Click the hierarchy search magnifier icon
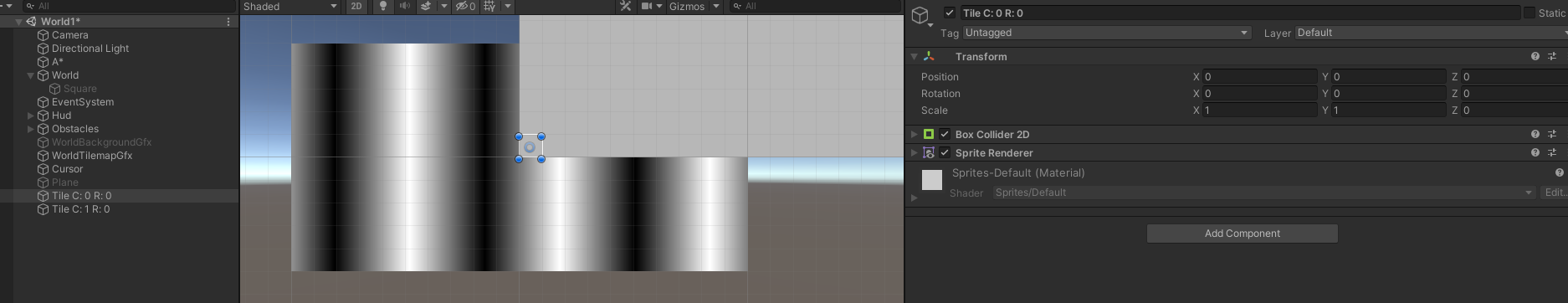The height and width of the screenshot is (303, 1568). (30, 6)
